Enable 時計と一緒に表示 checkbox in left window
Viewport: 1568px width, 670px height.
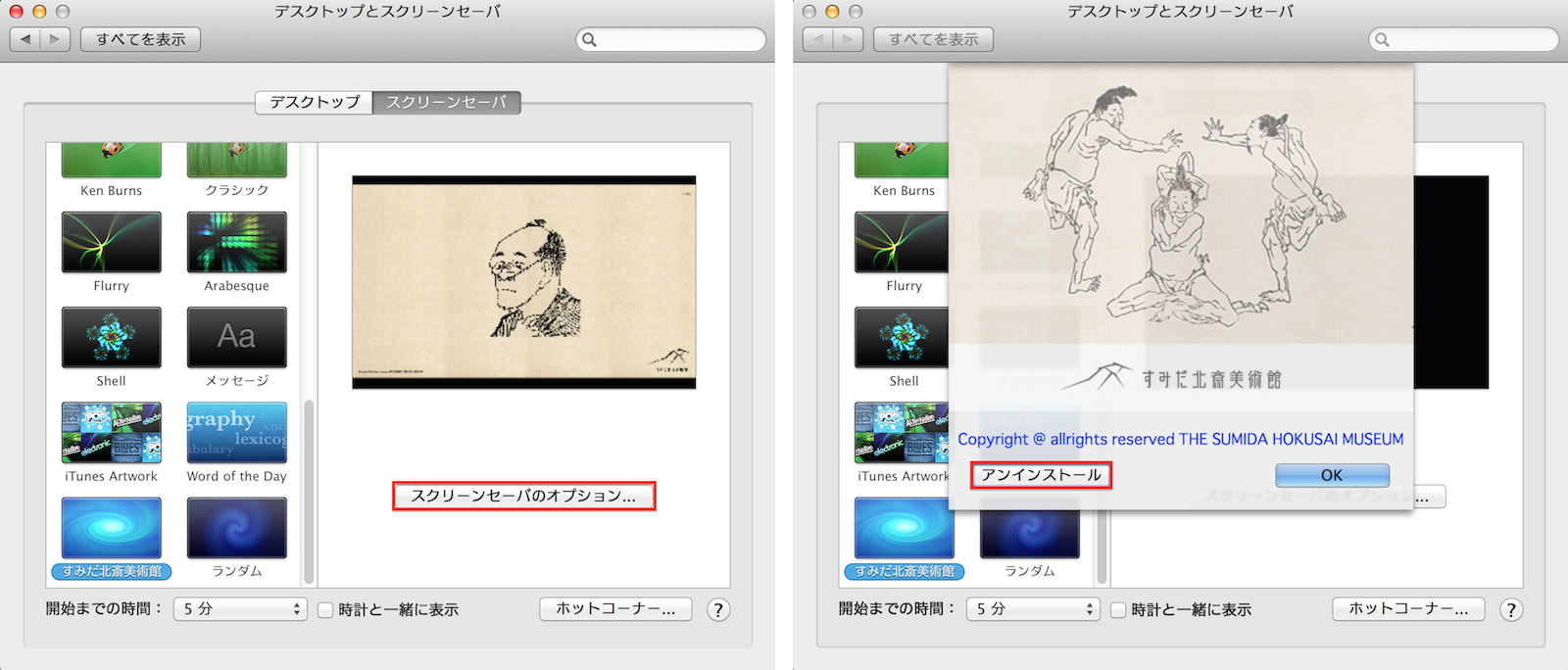click(326, 610)
